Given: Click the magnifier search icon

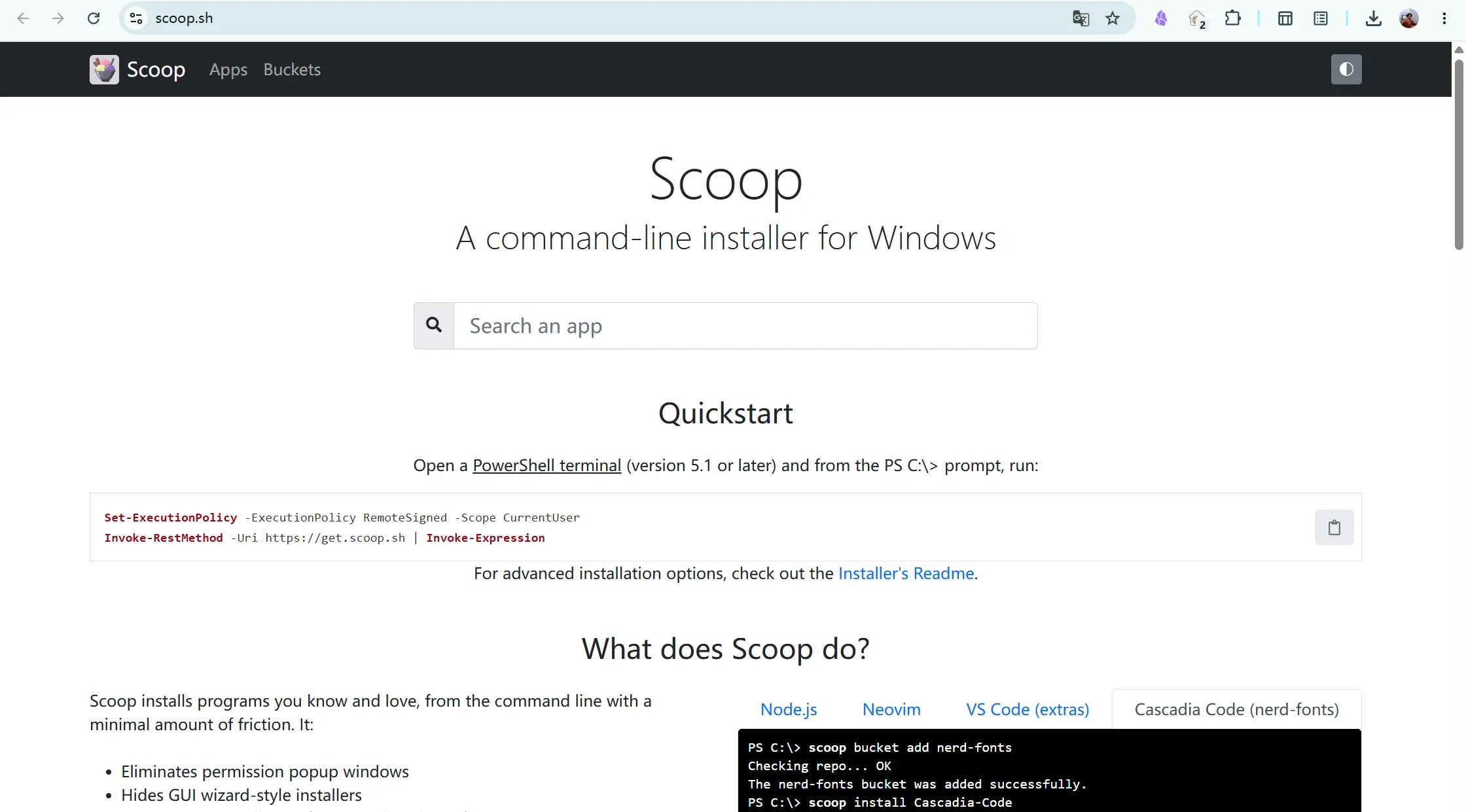Looking at the screenshot, I should click(434, 325).
